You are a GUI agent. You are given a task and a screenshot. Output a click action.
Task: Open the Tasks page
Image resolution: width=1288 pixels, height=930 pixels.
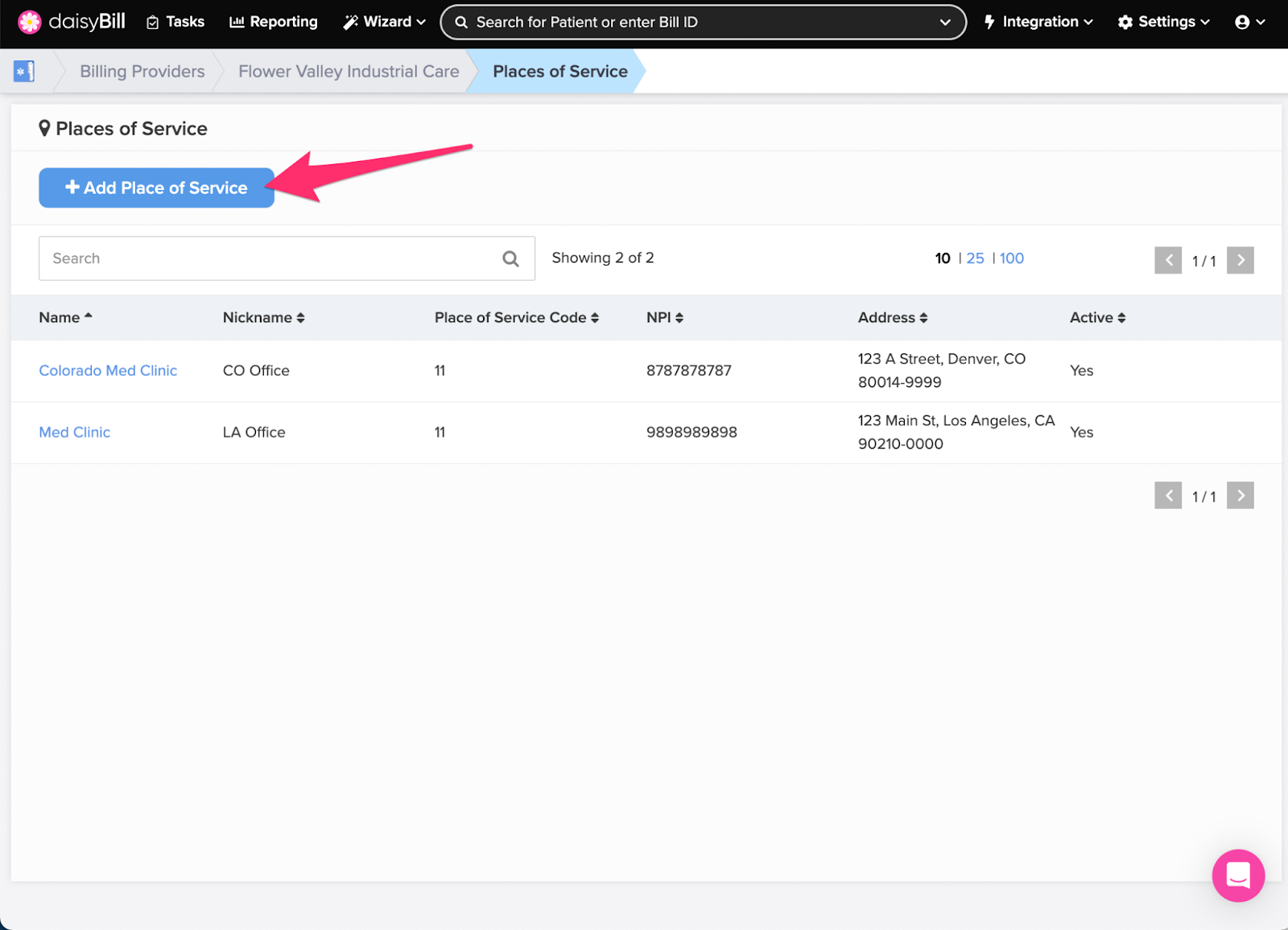coord(175,22)
